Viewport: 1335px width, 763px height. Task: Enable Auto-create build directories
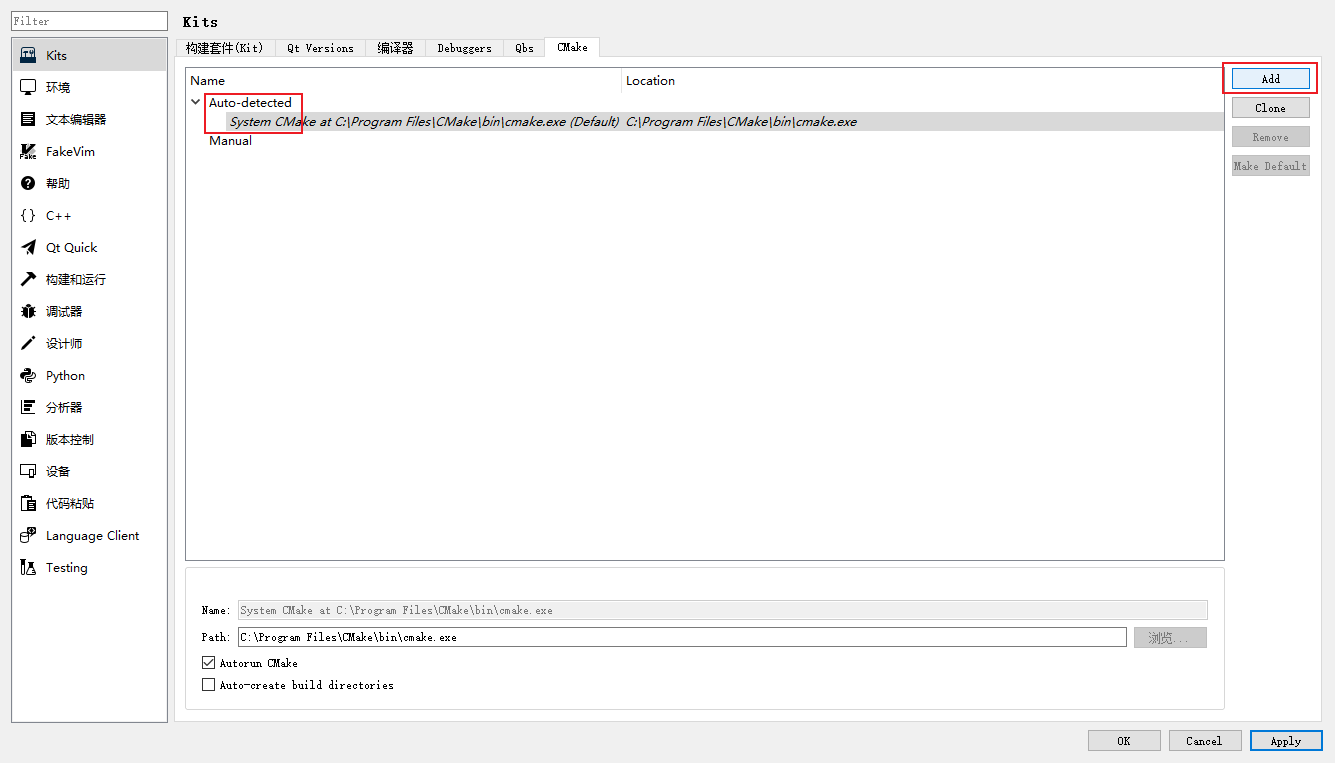pyautogui.click(x=209, y=684)
